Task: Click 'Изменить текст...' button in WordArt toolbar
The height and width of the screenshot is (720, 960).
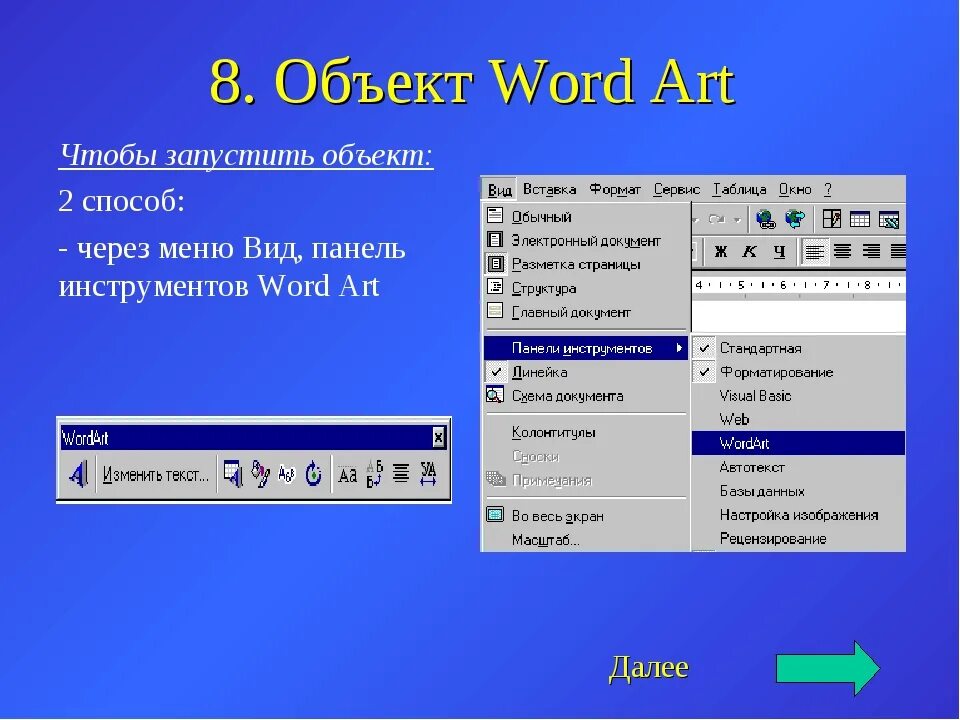Action: click(156, 474)
